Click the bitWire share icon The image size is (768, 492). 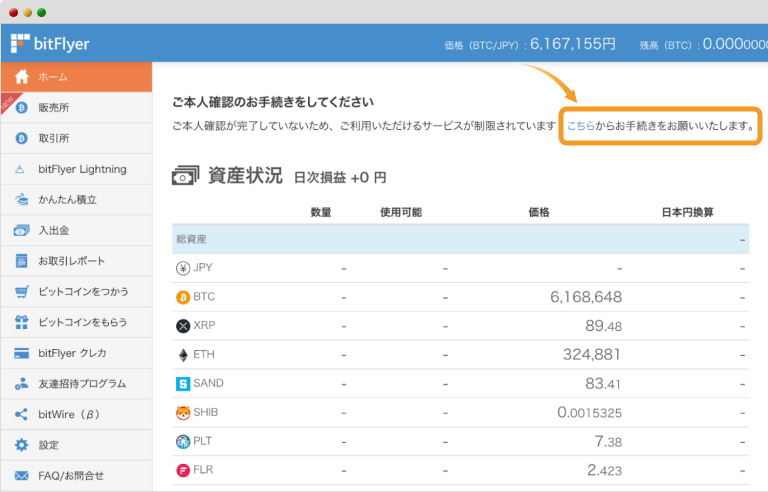(x=21, y=415)
